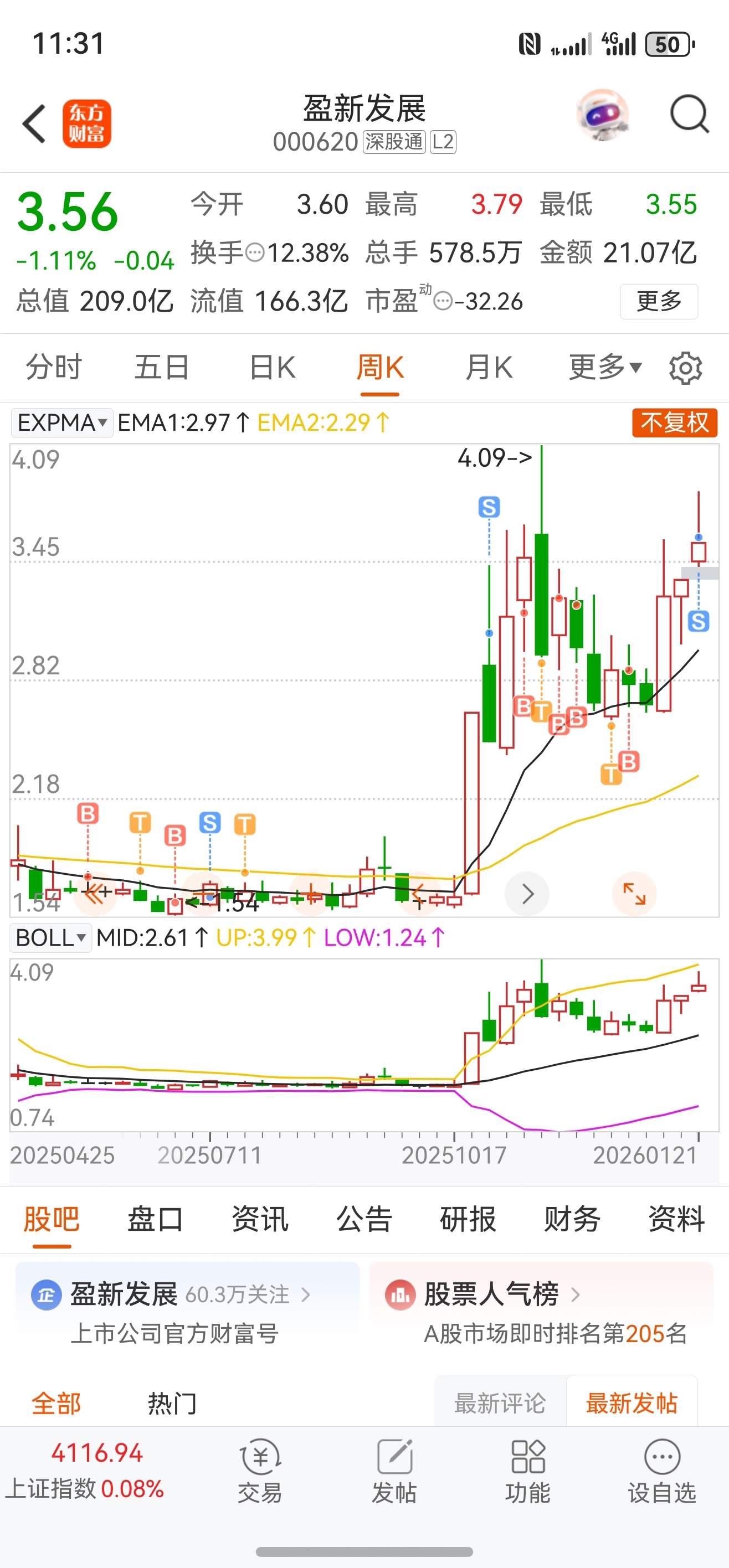Open the EXPMA indicator dropdown
This screenshot has height=1568, width=729.
click(62, 422)
